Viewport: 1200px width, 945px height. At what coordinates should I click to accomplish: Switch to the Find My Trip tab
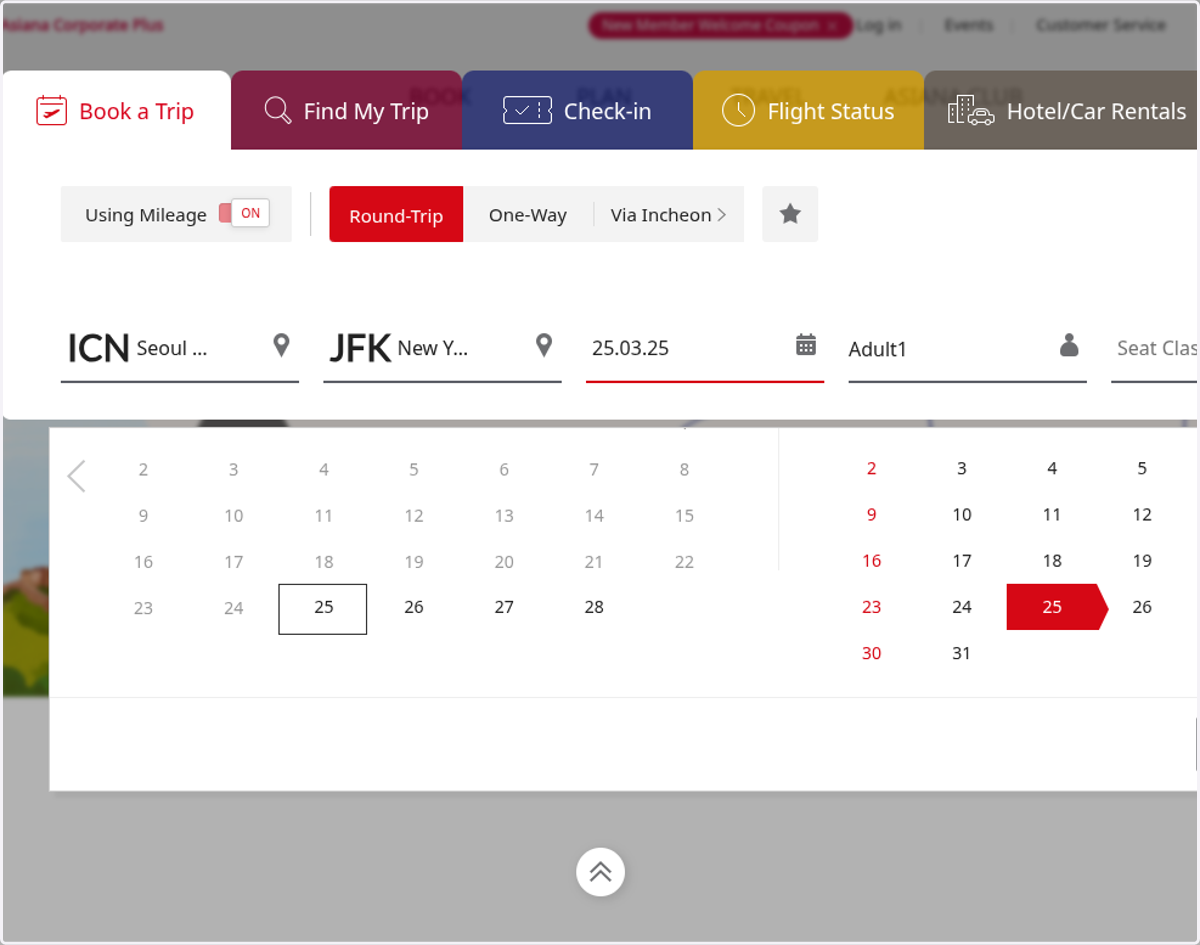347,111
